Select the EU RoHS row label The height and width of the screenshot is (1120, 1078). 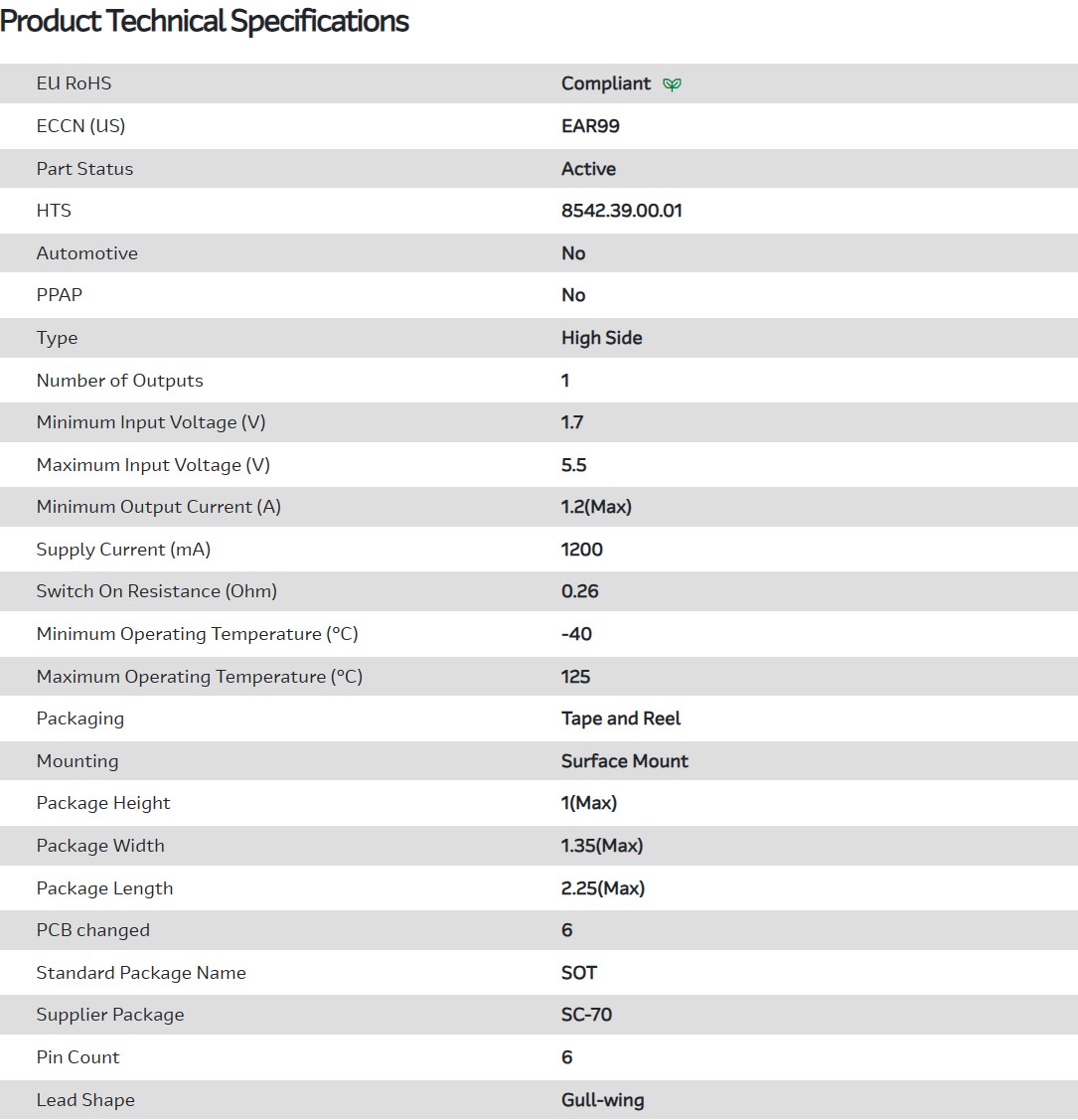point(74,83)
